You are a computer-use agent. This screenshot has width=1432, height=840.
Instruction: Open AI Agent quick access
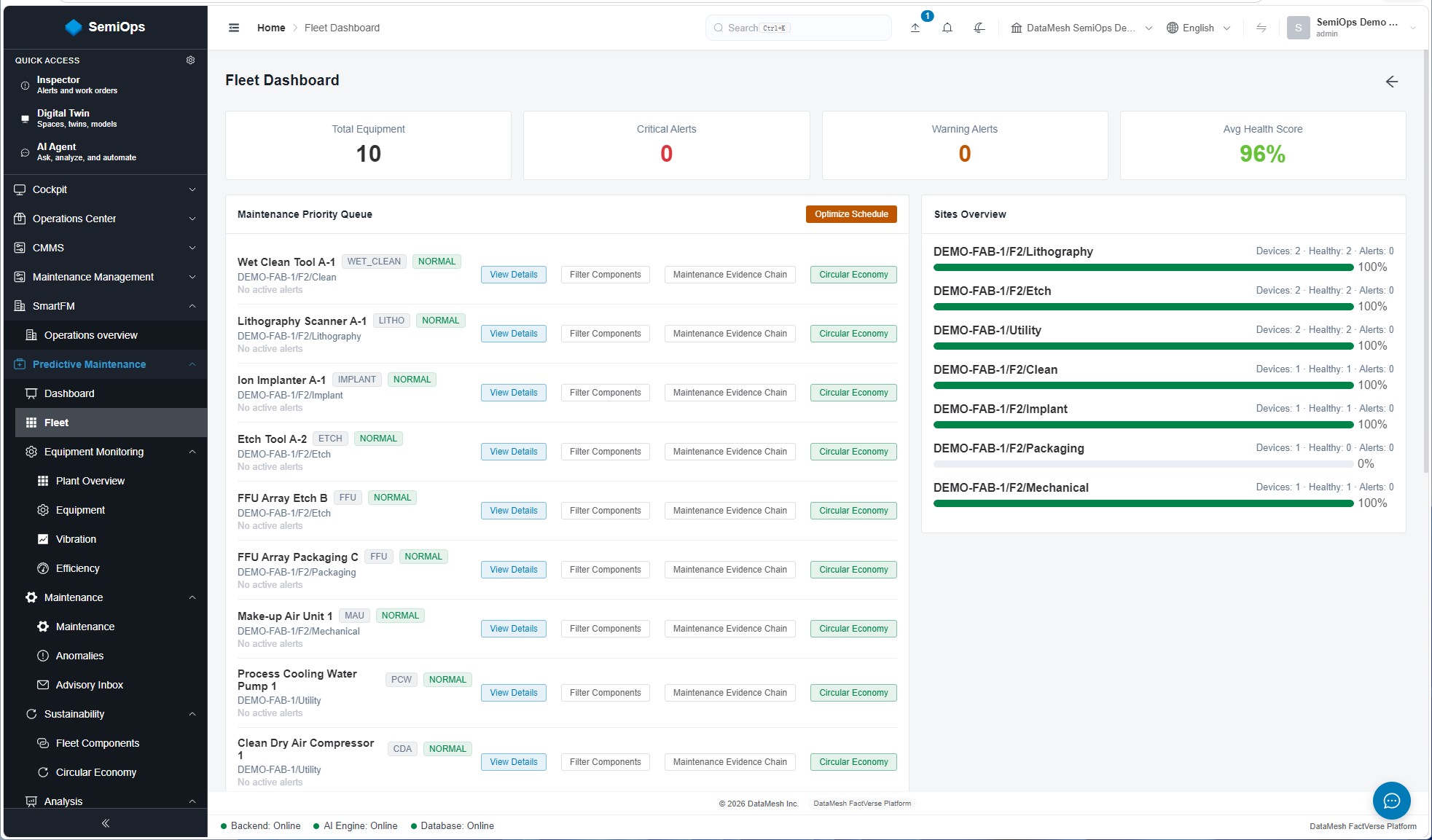[106, 152]
